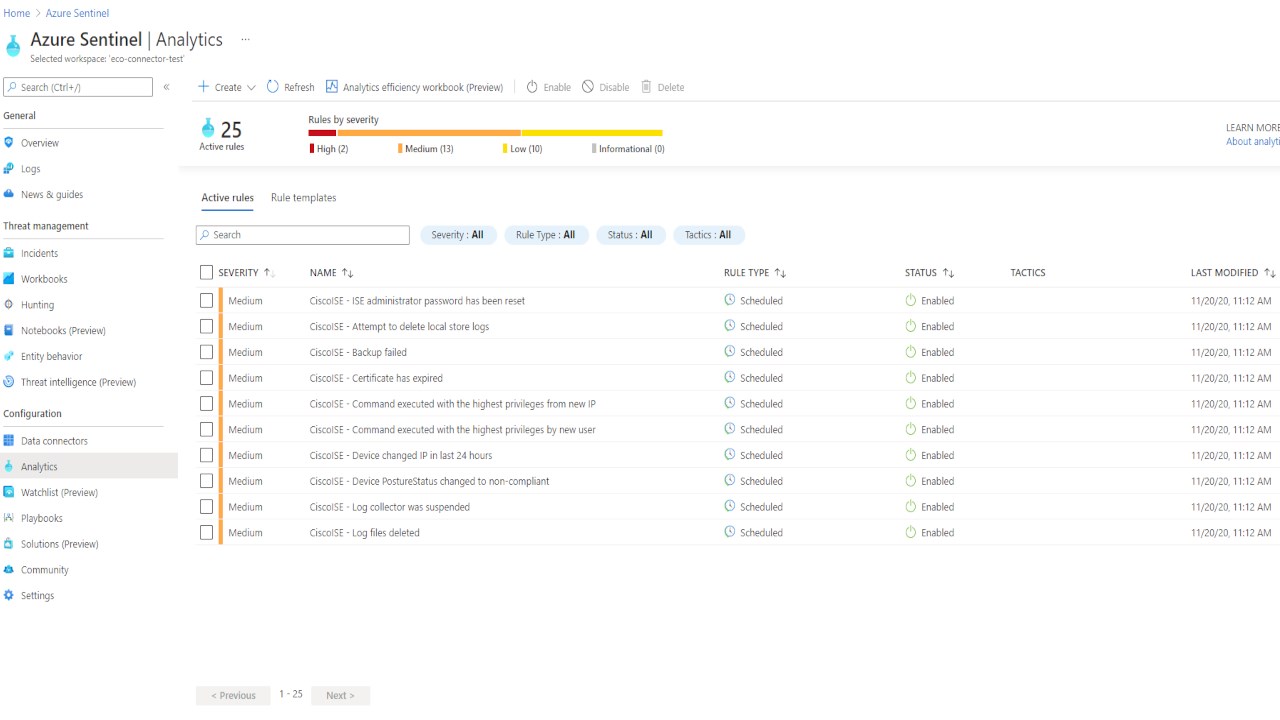Viewport: 1280px width, 720px height.
Task: Open the Watchlist (Preview) icon
Action: [9, 492]
